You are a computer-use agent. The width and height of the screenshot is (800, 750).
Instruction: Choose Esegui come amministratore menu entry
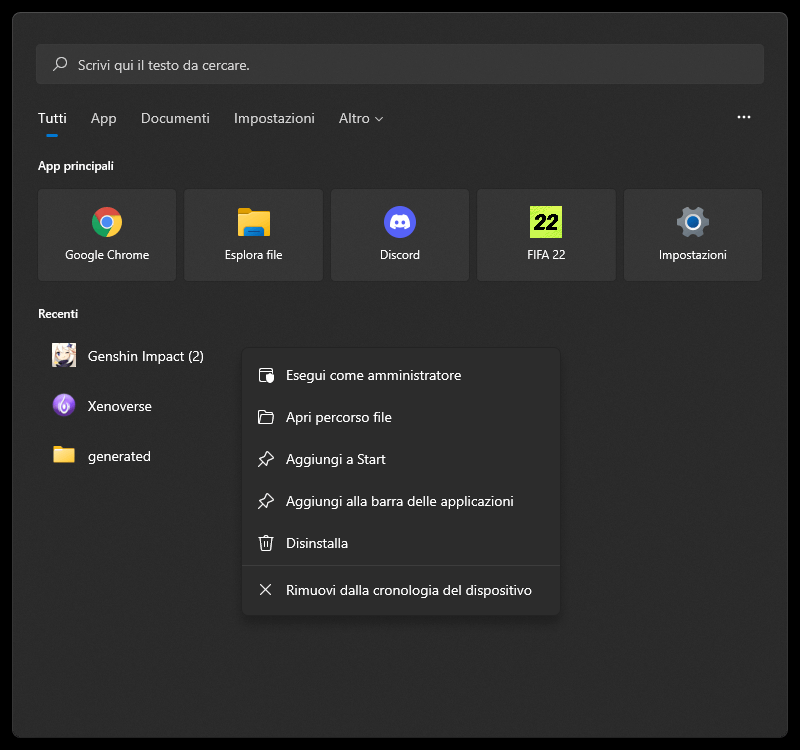[401, 376]
